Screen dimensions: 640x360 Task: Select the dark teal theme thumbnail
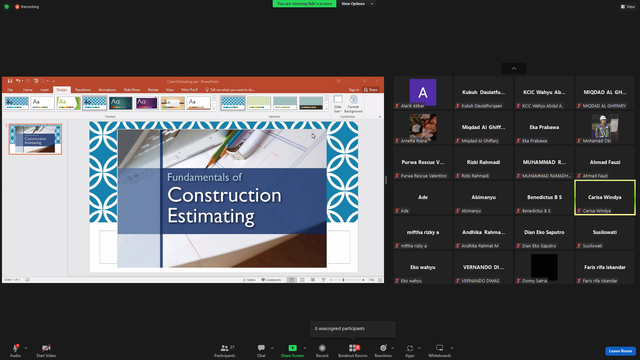pos(121,103)
